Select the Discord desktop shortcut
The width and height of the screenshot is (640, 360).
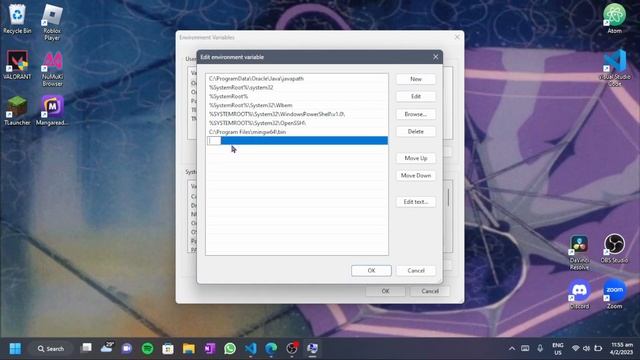pyautogui.click(x=579, y=295)
